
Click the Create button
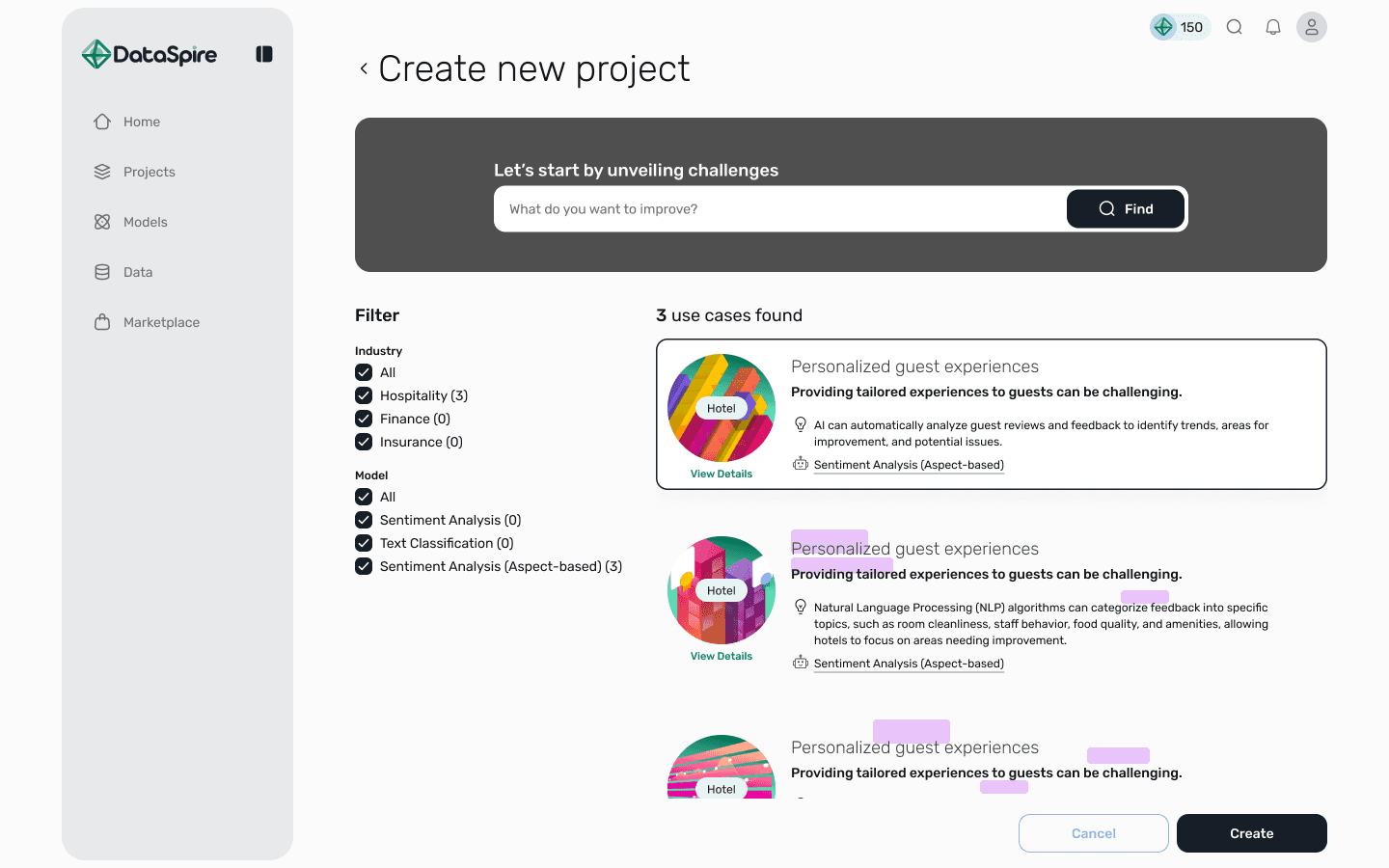click(x=1252, y=833)
